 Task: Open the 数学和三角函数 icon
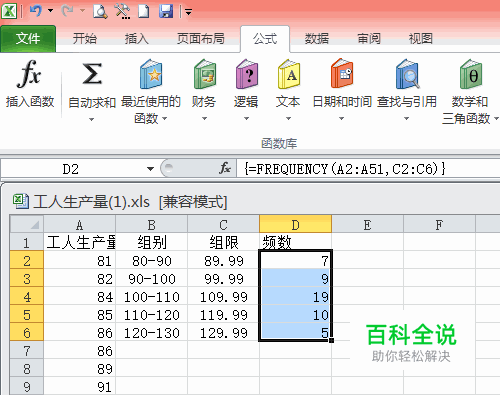tap(470, 74)
